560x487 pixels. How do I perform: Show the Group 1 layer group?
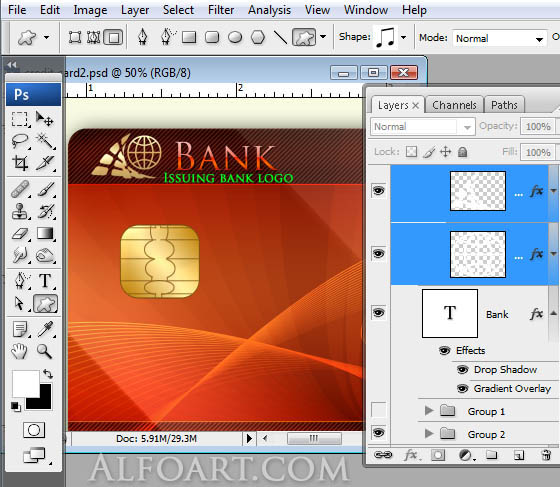tap(379, 410)
